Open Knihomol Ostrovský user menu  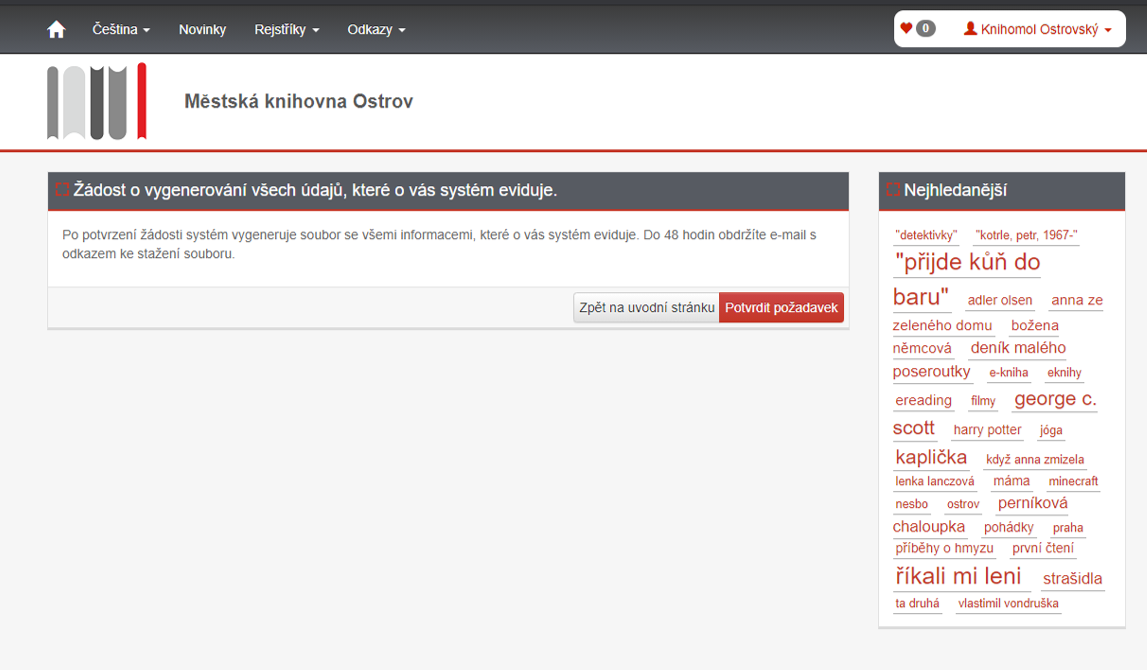pos(1037,30)
